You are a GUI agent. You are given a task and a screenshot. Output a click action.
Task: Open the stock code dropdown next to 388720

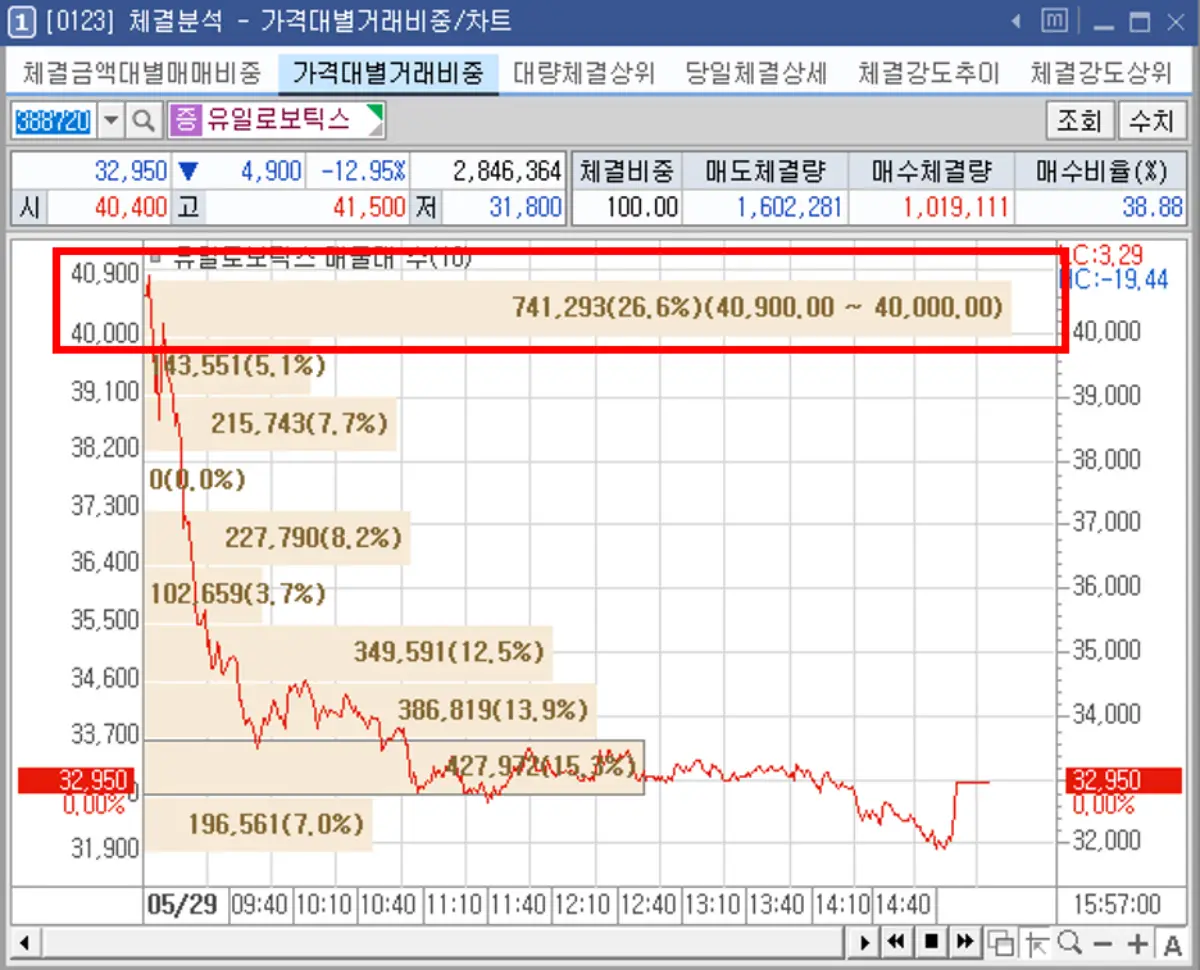[110, 120]
